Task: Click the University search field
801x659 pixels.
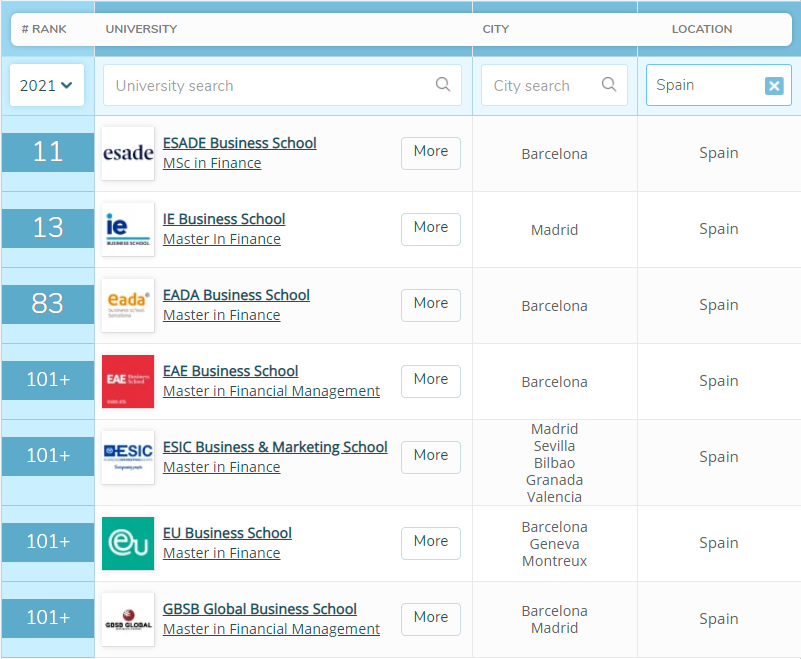Action: click(x=282, y=85)
